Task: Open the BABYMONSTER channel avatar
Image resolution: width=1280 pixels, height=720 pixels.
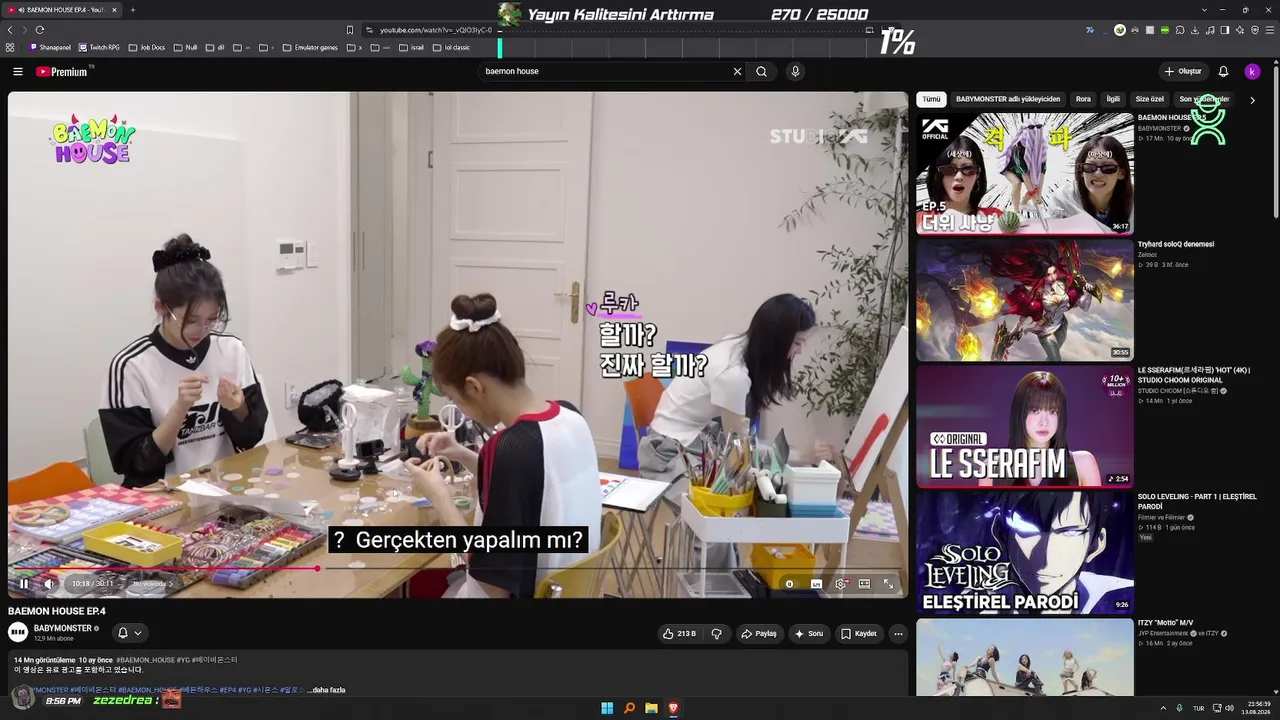Action: 18,632
